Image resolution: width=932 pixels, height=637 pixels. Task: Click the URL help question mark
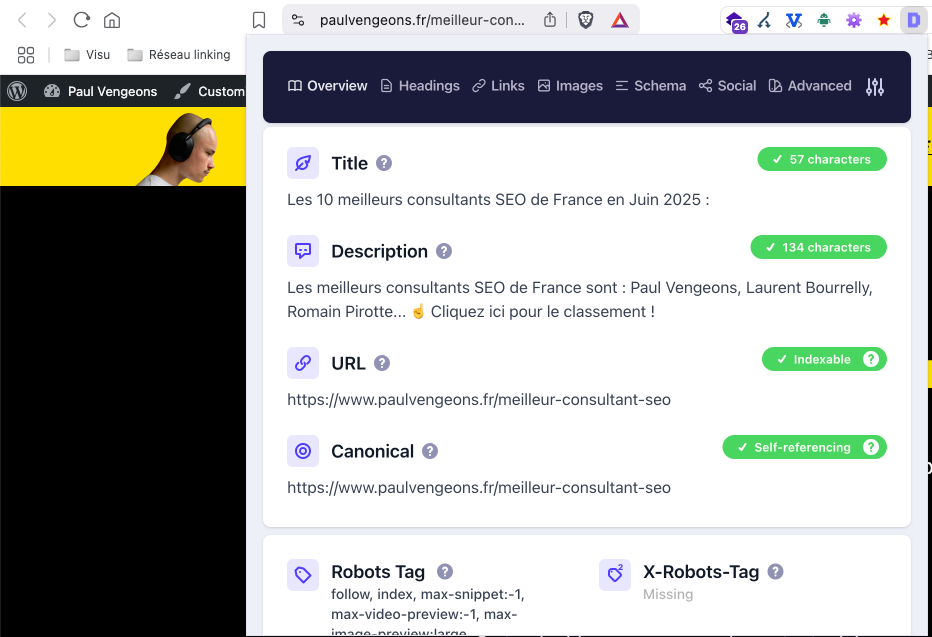pos(382,363)
